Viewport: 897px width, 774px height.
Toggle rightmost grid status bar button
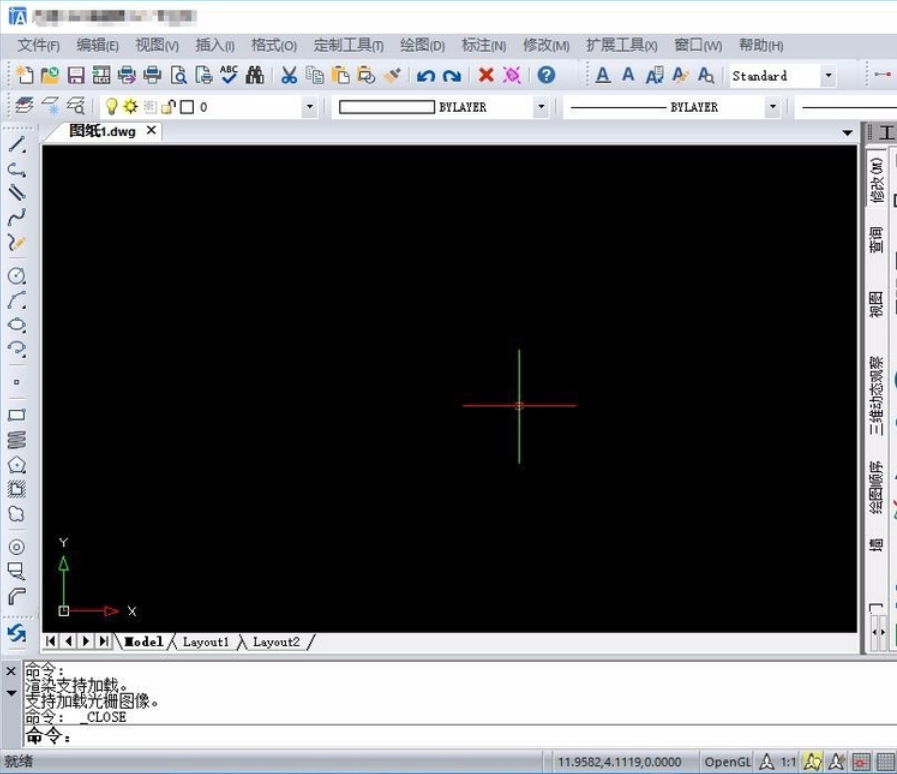[886, 762]
